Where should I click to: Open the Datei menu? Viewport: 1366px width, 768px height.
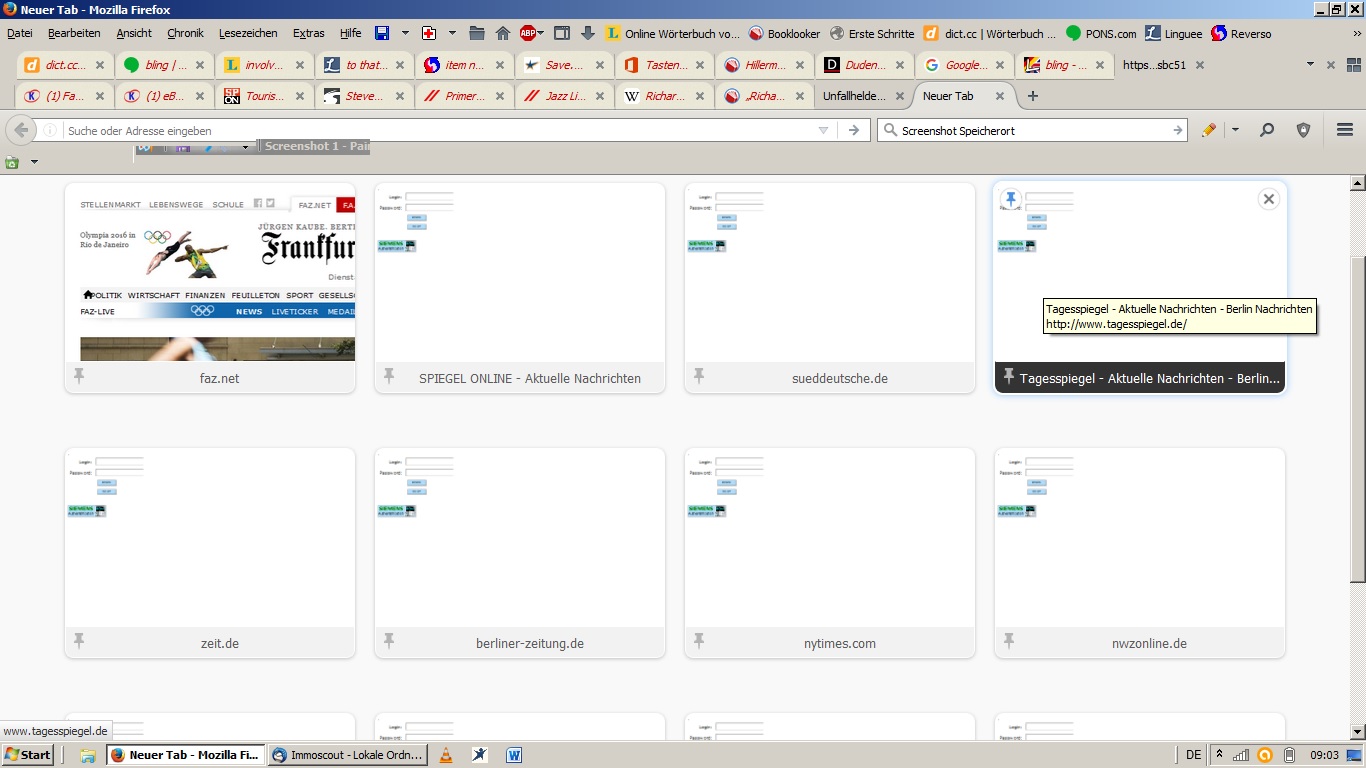tap(19, 33)
